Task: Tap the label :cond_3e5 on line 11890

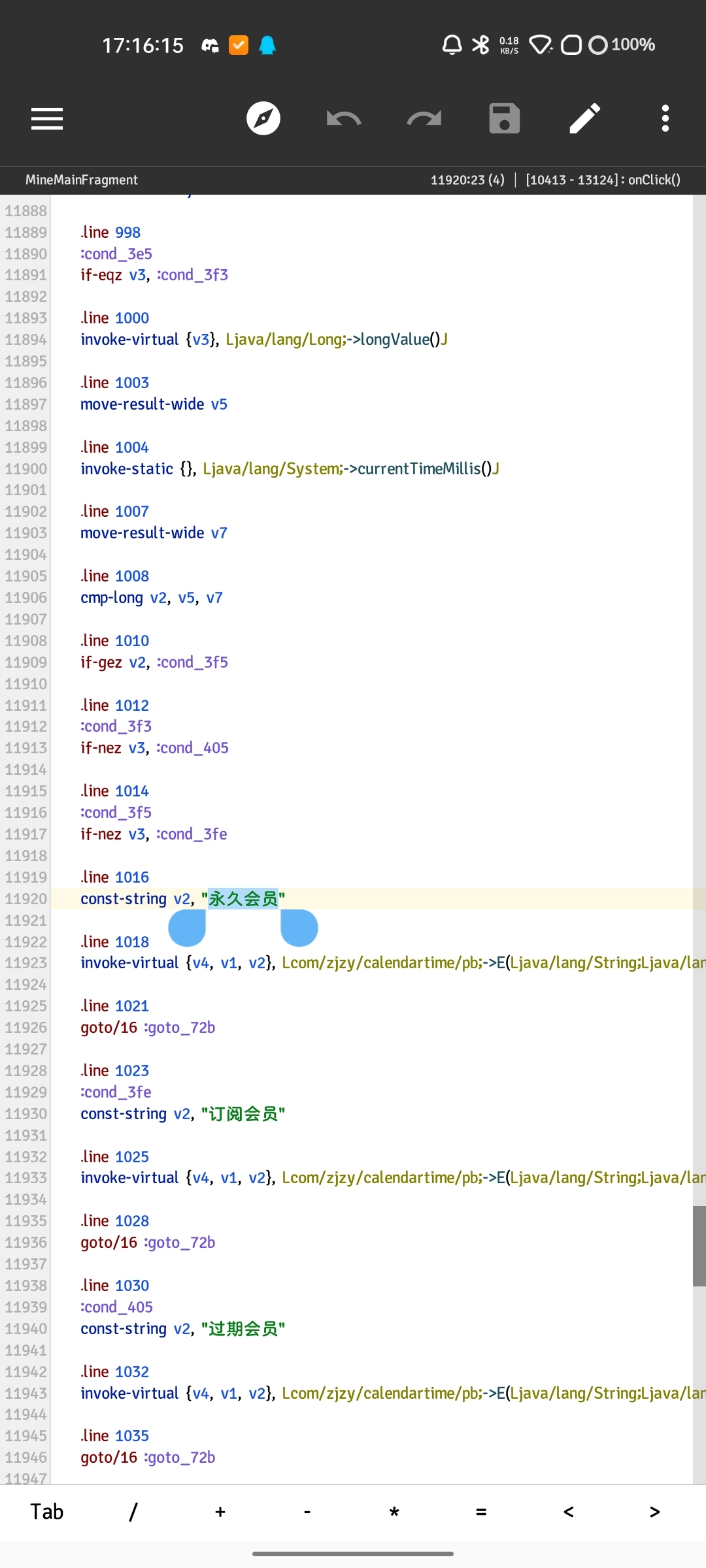Action: pyautogui.click(x=116, y=254)
